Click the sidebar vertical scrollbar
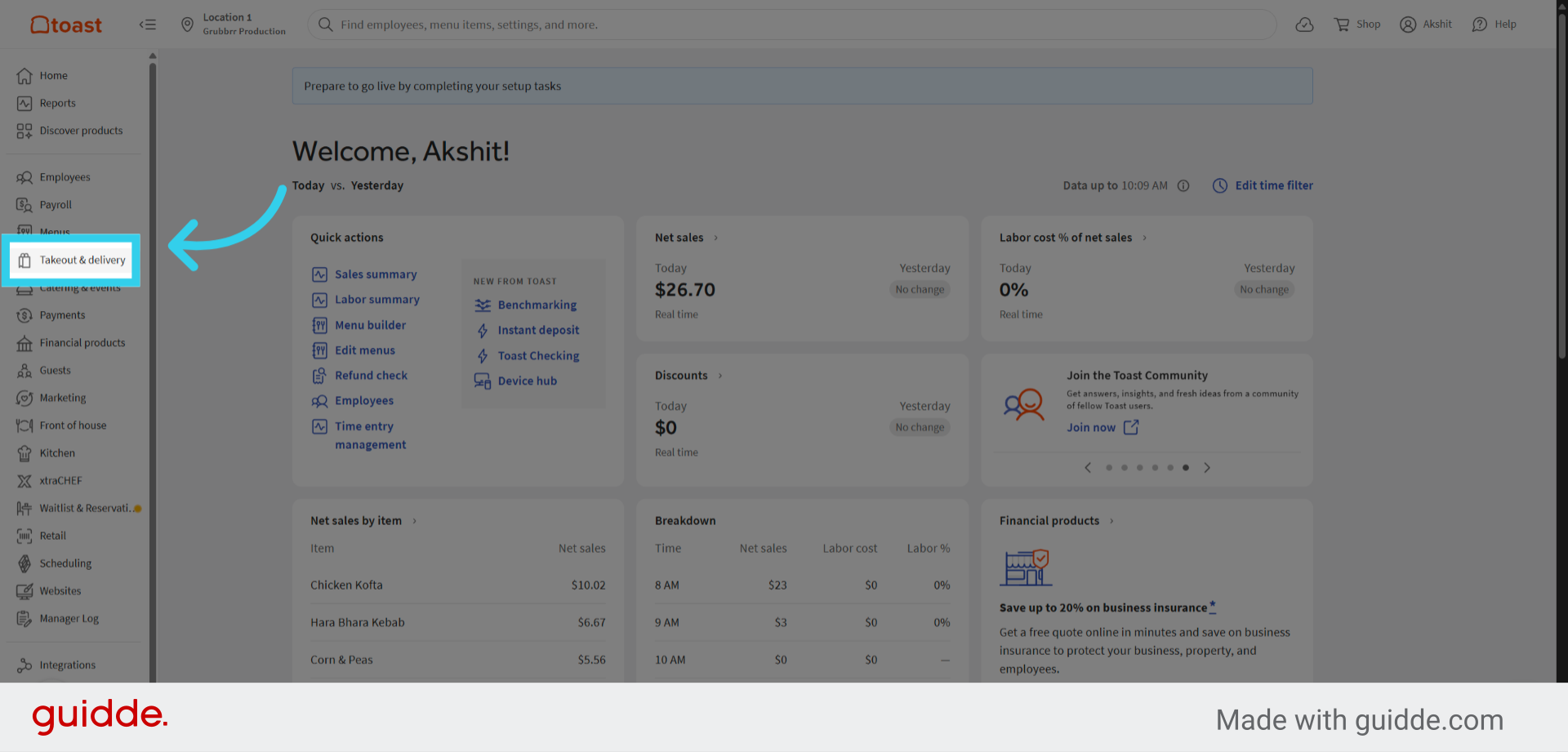The width and height of the screenshot is (1568, 752). click(x=153, y=367)
